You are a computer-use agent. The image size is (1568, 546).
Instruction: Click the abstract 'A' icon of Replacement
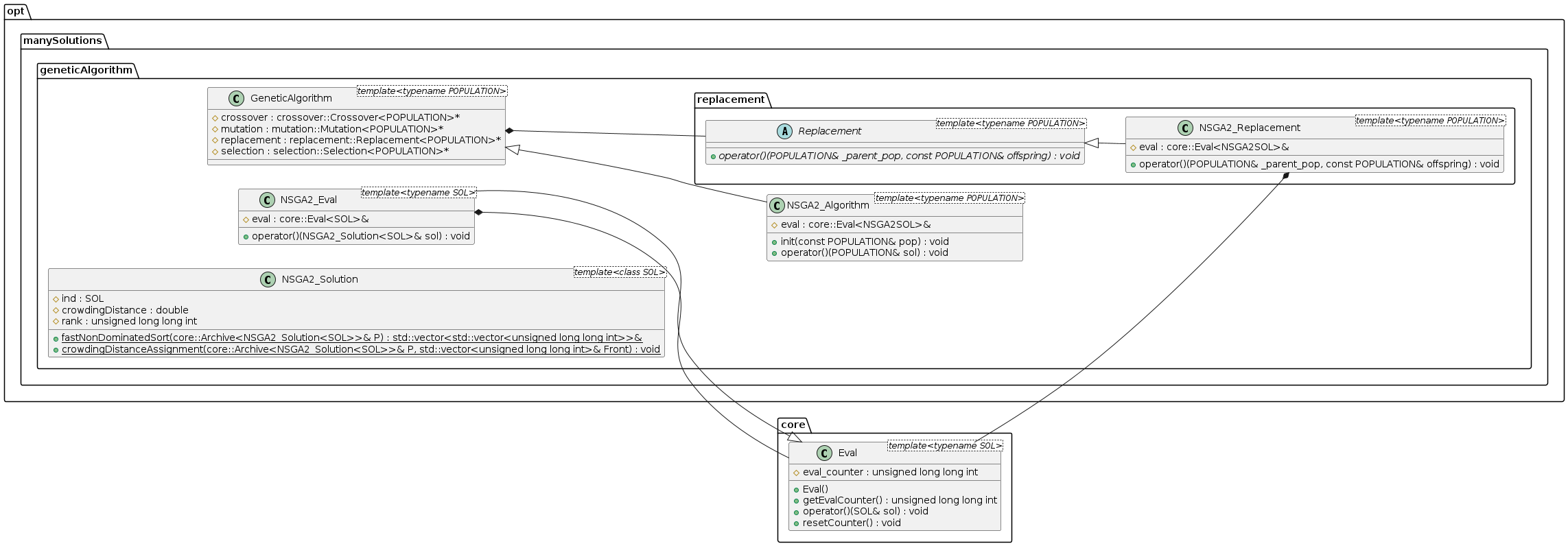[784, 131]
